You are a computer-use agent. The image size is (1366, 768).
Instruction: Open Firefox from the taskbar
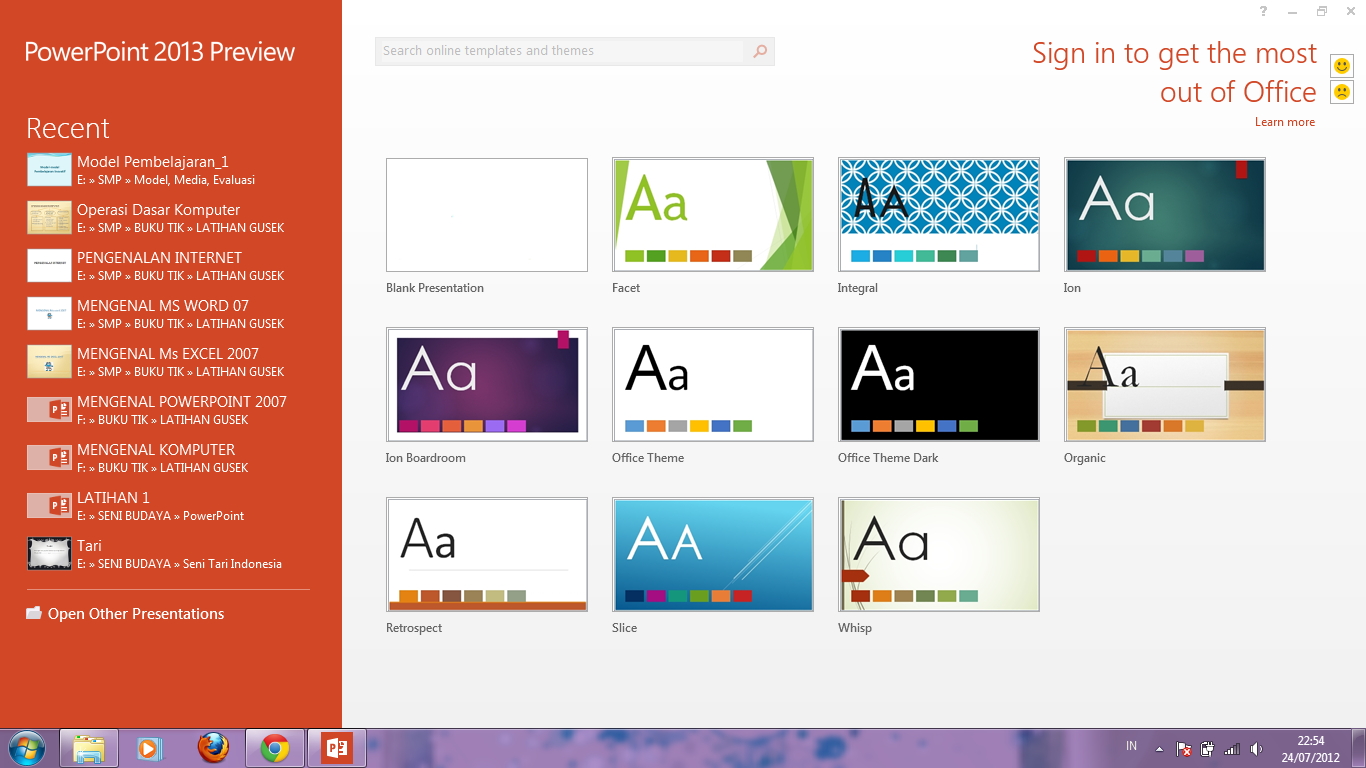[x=212, y=747]
